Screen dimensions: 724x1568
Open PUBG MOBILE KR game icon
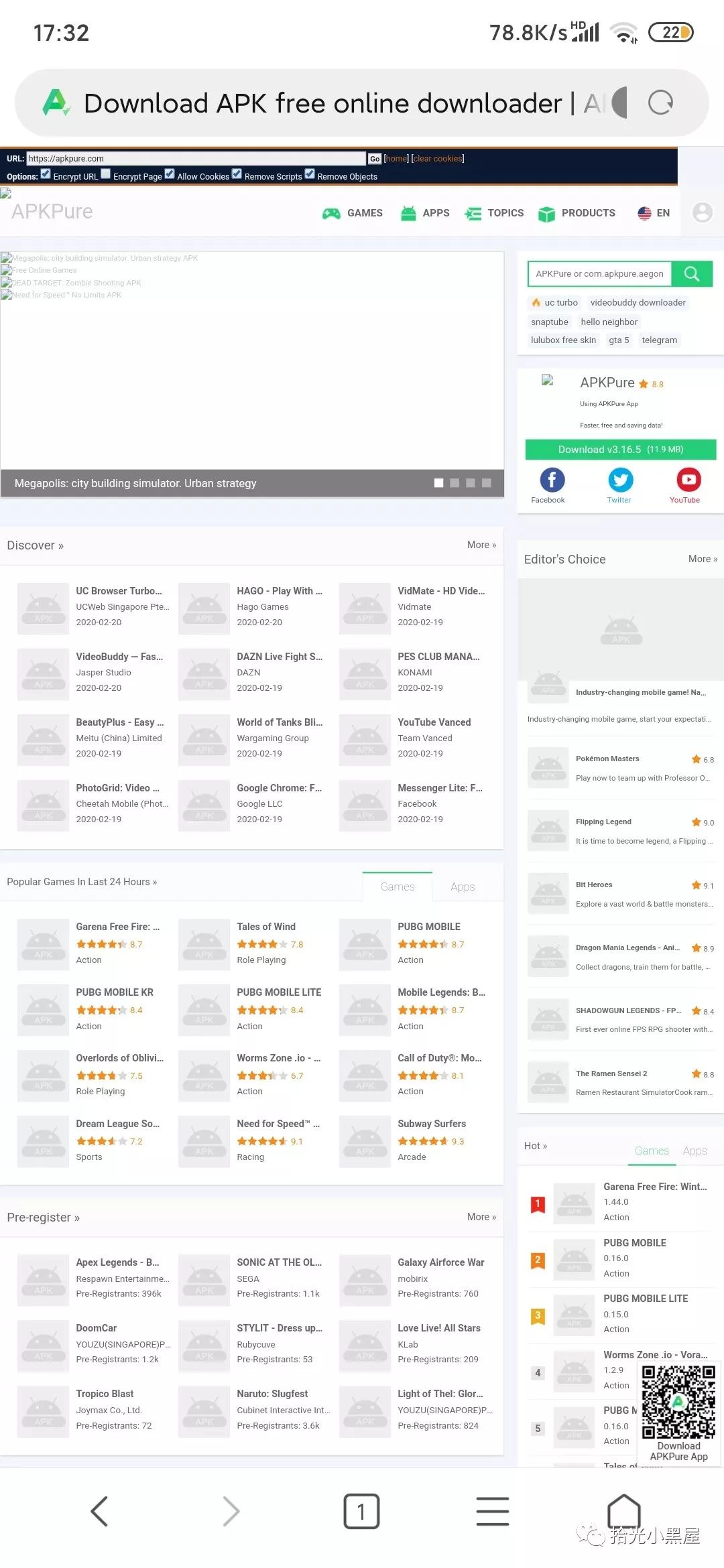coord(43,1010)
